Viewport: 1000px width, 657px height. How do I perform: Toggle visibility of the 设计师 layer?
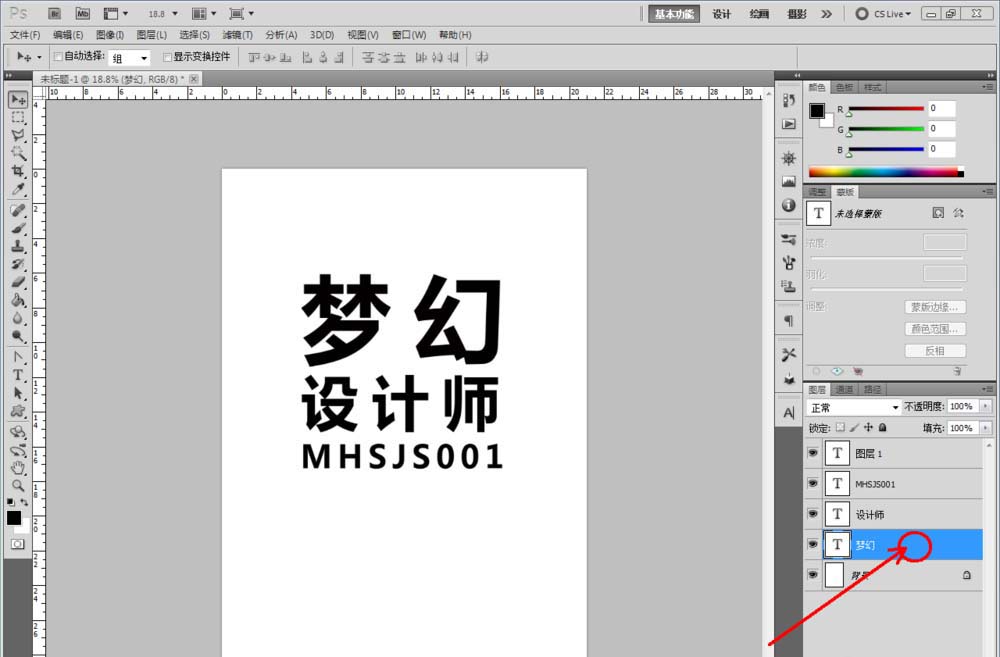pyautogui.click(x=813, y=514)
